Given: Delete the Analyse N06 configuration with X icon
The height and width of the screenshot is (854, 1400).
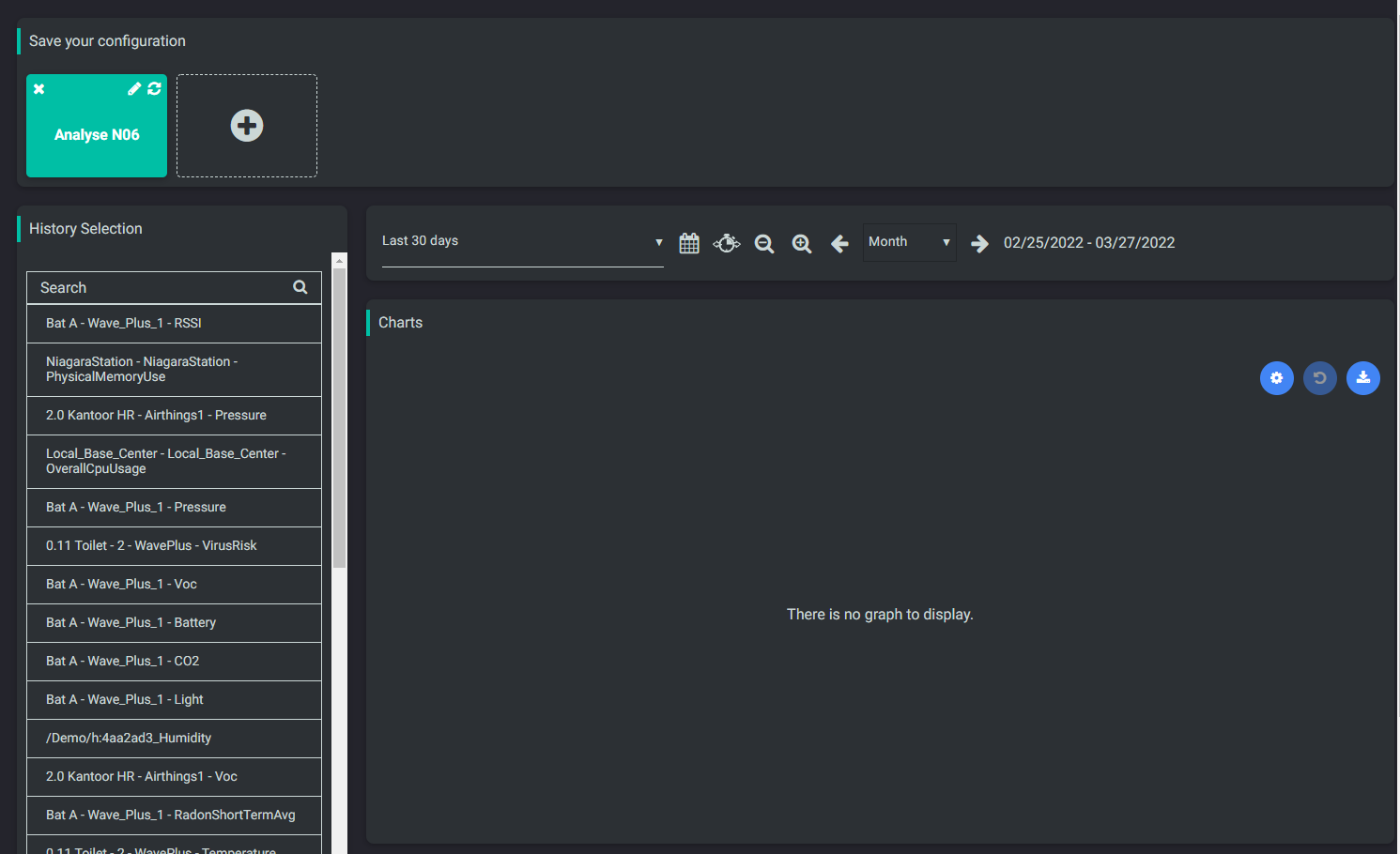Looking at the screenshot, I should coord(39,89).
